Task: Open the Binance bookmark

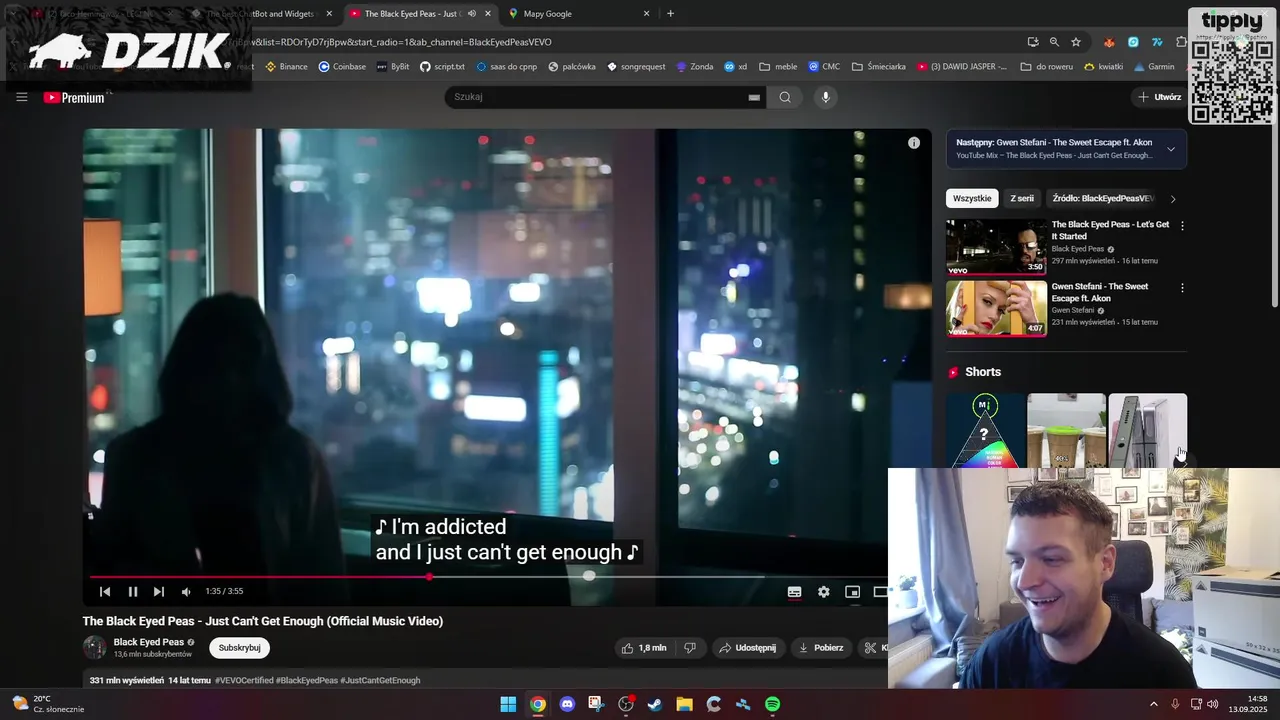Action: coord(286,67)
